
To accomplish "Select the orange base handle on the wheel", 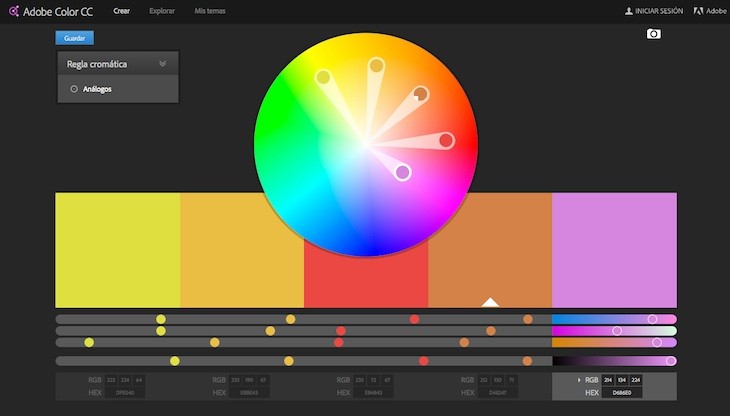I will (420, 94).
